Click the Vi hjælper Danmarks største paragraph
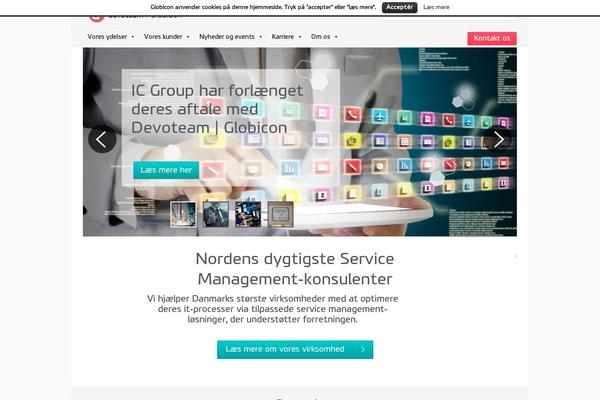 272,309
